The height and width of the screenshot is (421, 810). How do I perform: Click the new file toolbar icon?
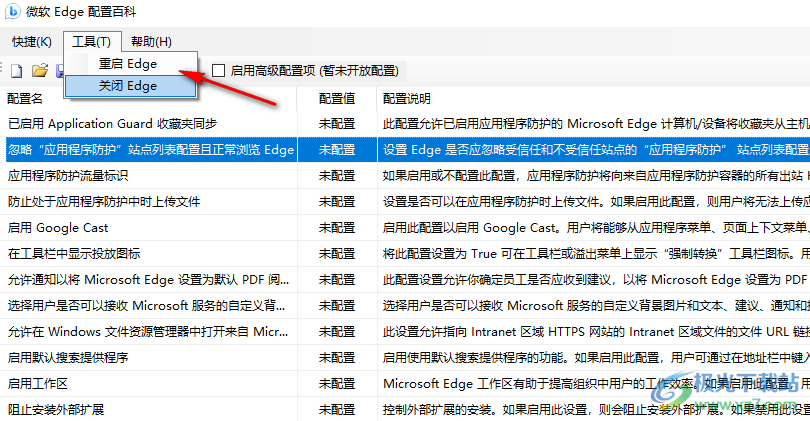tap(17, 71)
